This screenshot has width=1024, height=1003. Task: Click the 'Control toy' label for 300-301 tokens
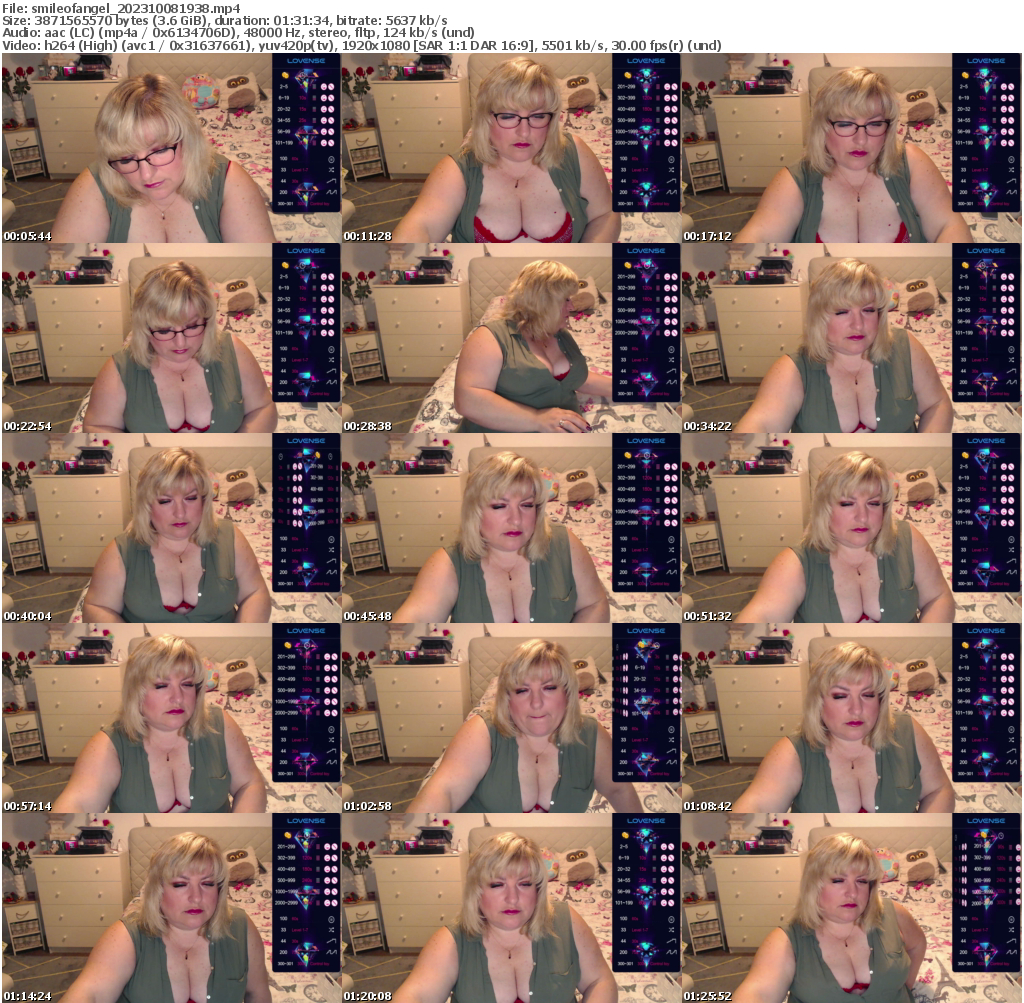click(x=319, y=202)
